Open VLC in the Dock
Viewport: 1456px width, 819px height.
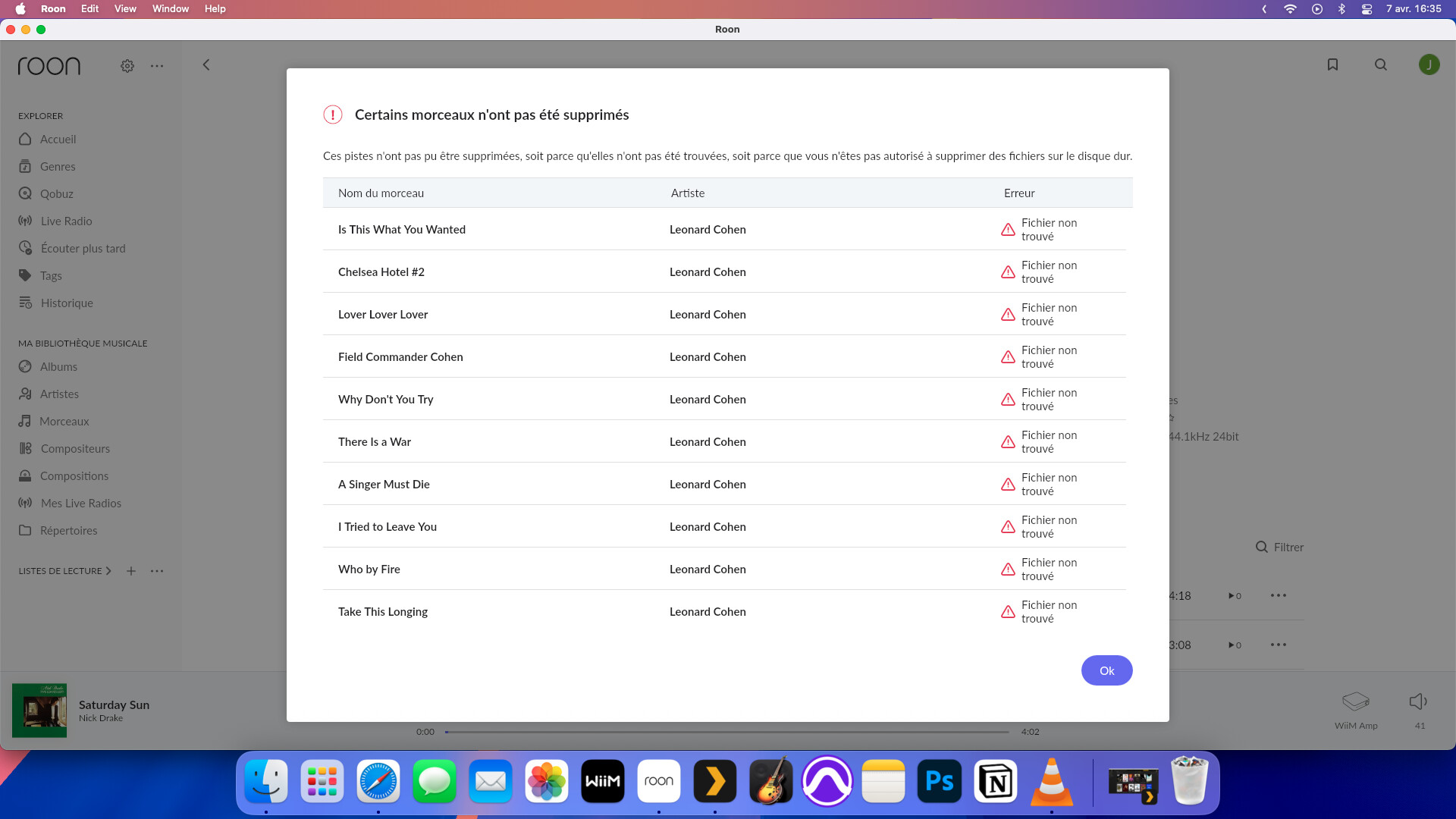point(1052,781)
